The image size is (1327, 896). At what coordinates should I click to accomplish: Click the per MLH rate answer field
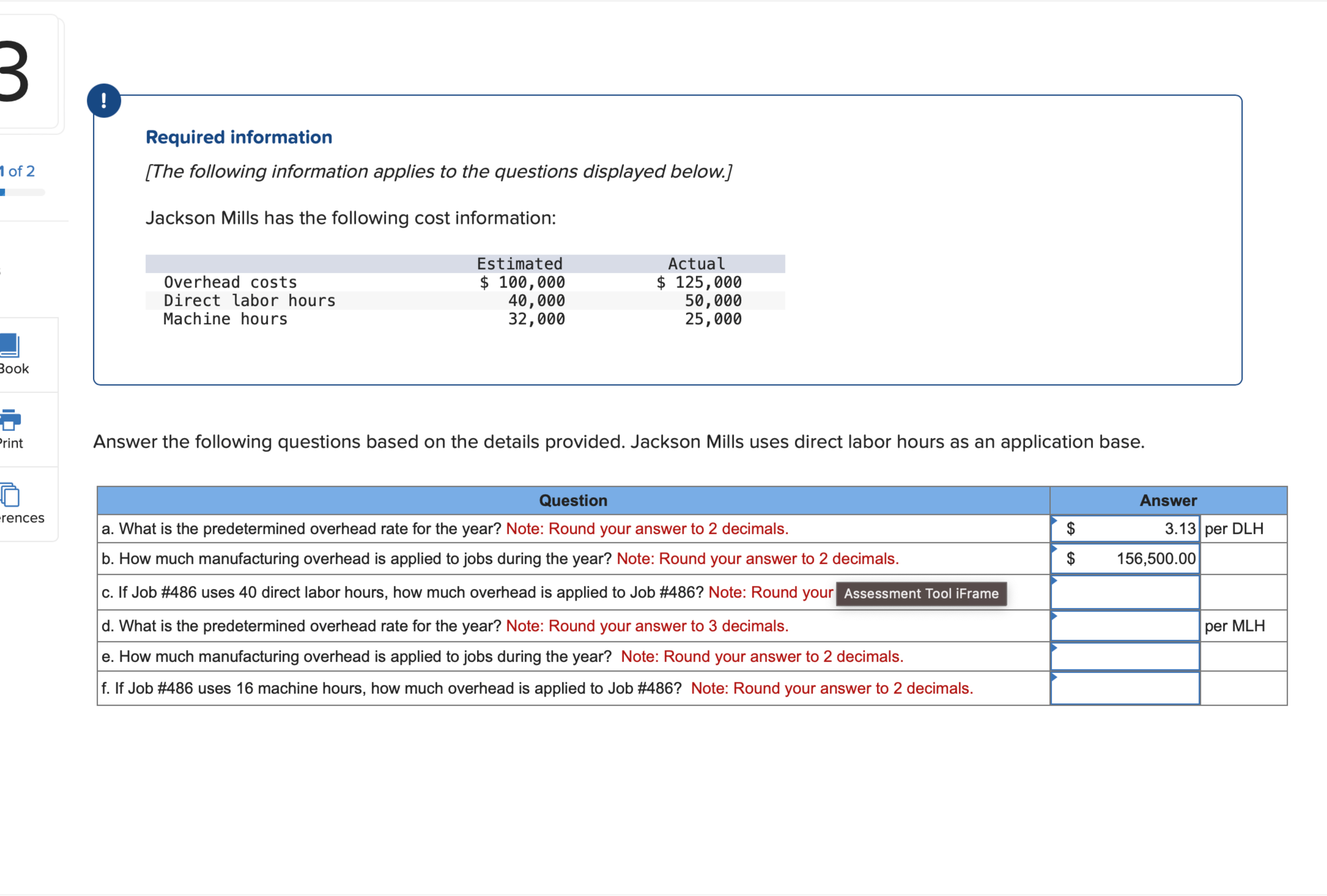coord(1124,626)
